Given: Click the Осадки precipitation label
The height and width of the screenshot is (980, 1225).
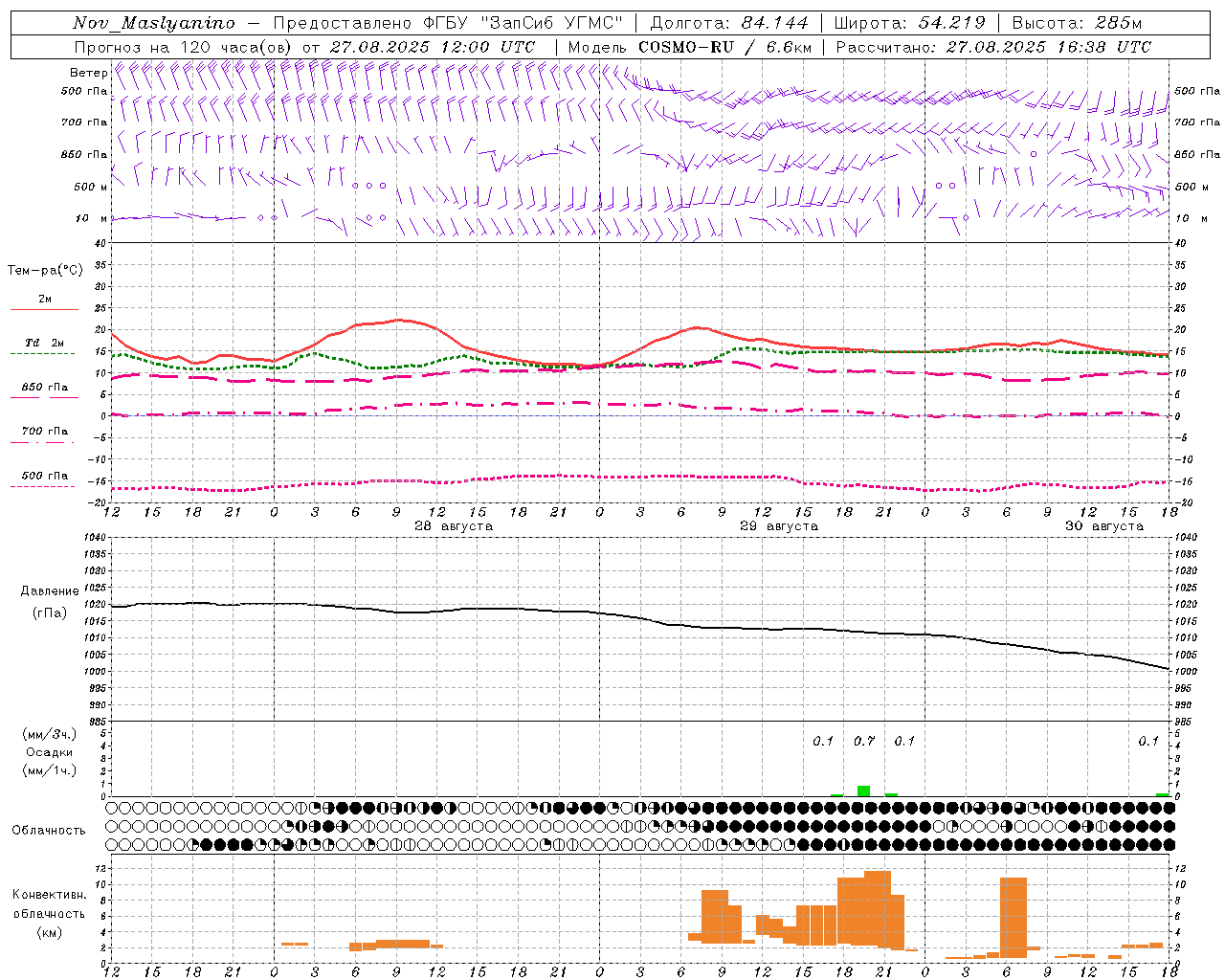Looking at the screenshot, I should coord(50,752).
